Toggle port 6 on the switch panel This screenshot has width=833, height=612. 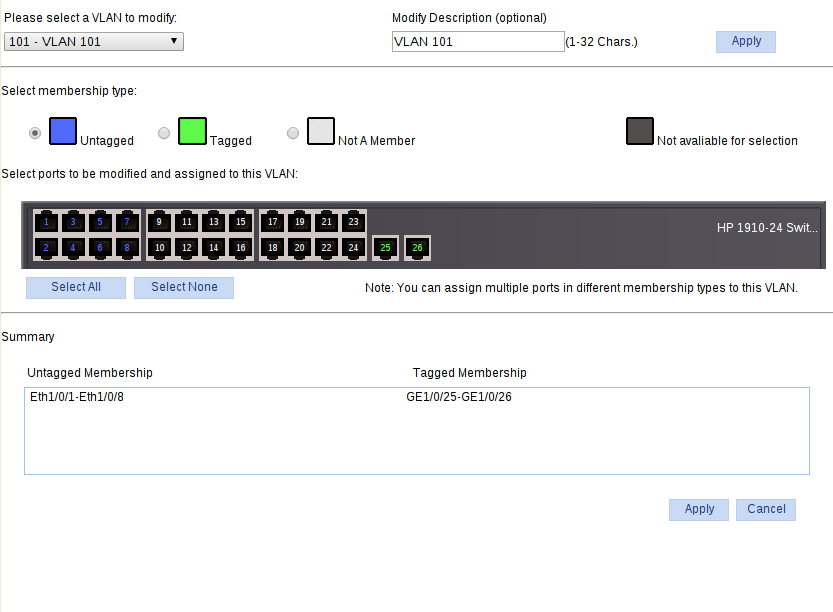pyautogui.click(x=100, y=248)
